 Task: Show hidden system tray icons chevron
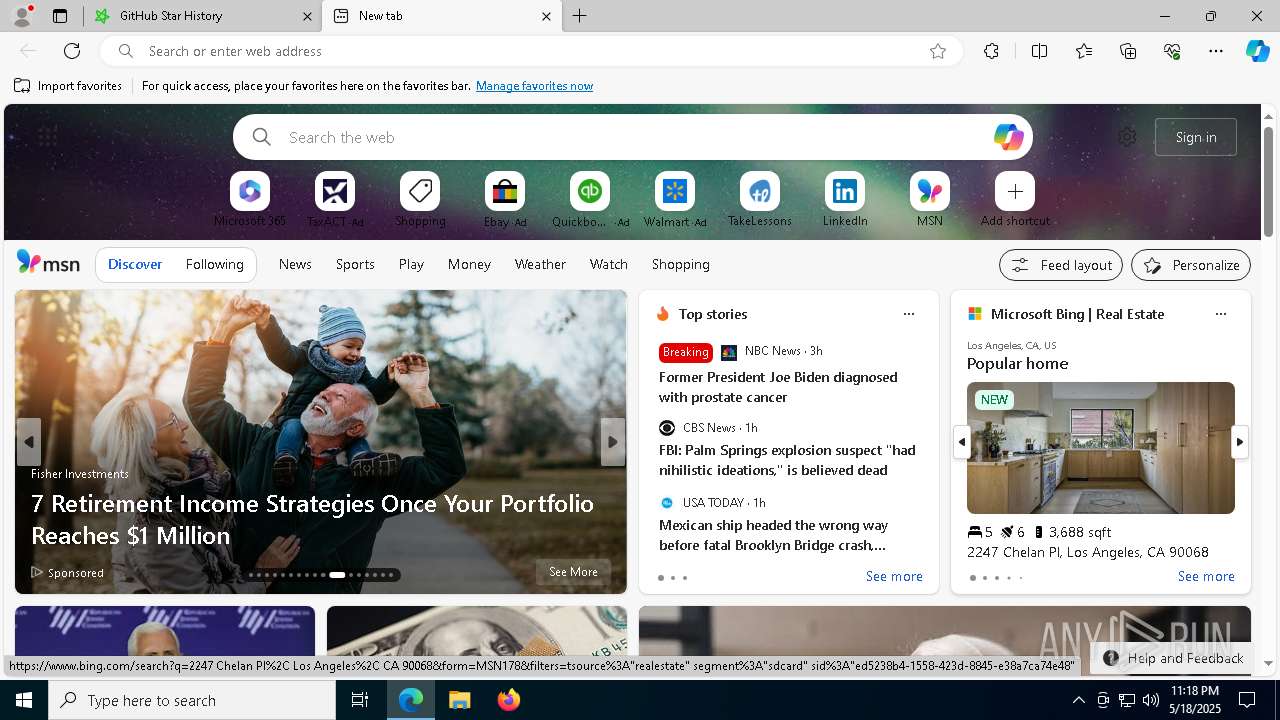point(1078,700)
